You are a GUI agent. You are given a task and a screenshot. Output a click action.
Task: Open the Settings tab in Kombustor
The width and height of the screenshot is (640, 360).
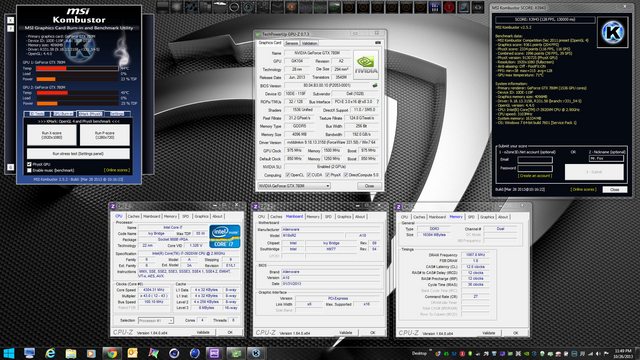point(117,114)
